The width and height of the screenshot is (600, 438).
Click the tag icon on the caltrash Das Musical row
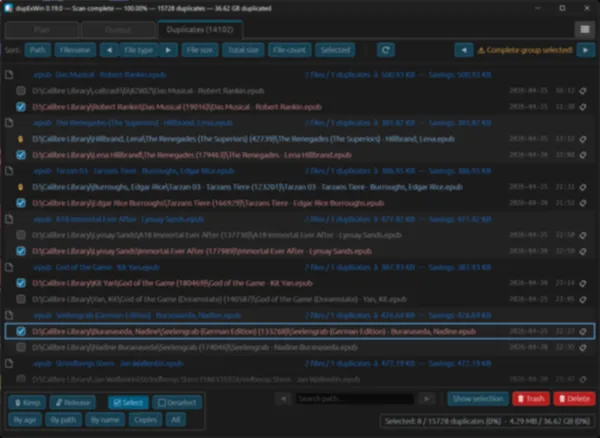(583, 91)
